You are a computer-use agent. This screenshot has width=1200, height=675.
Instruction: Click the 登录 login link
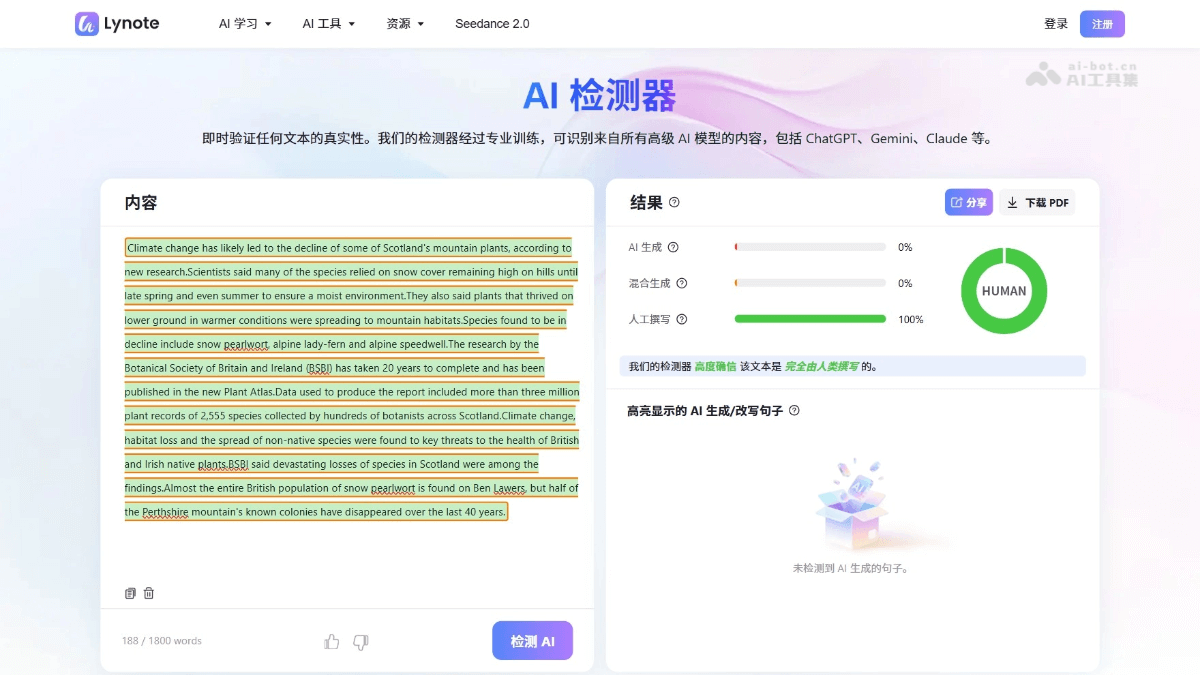click(1056, 24)
